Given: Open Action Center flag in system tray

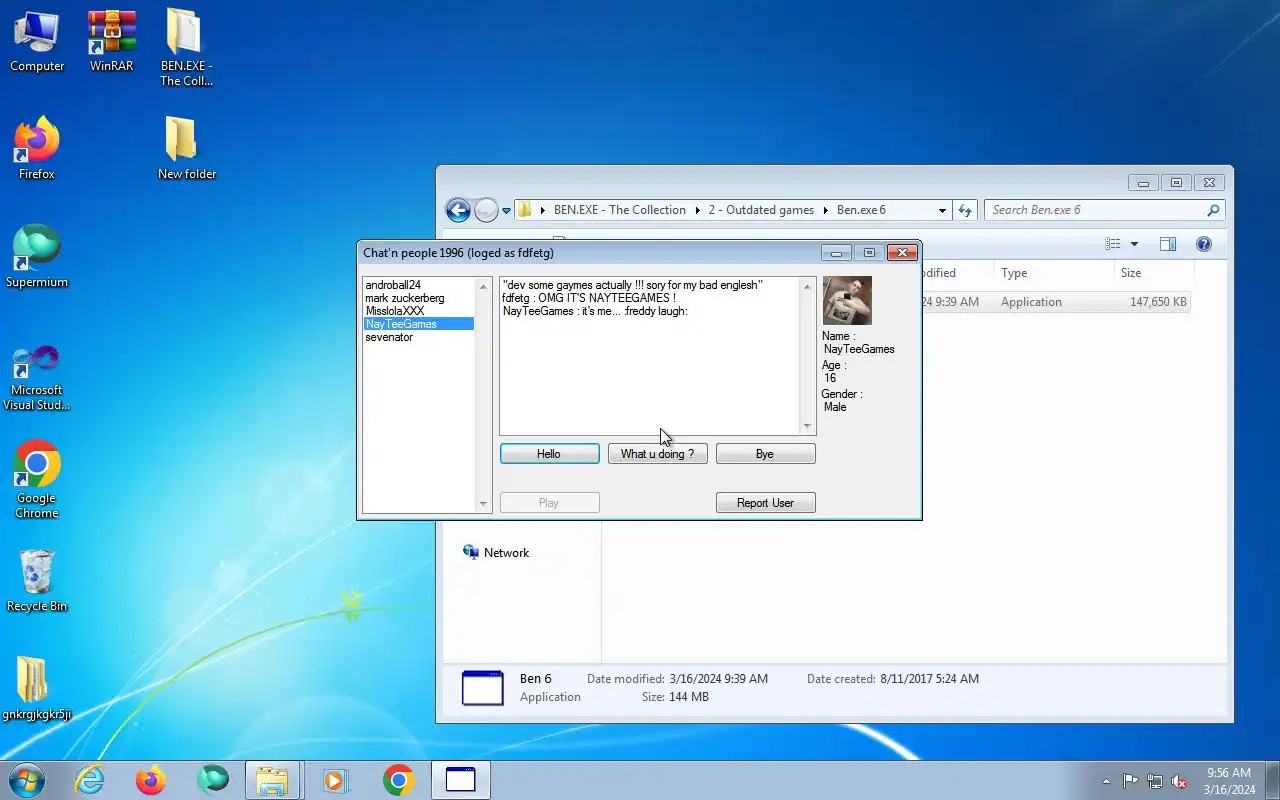Looking at the screenshot, I should pos(1130,781).
